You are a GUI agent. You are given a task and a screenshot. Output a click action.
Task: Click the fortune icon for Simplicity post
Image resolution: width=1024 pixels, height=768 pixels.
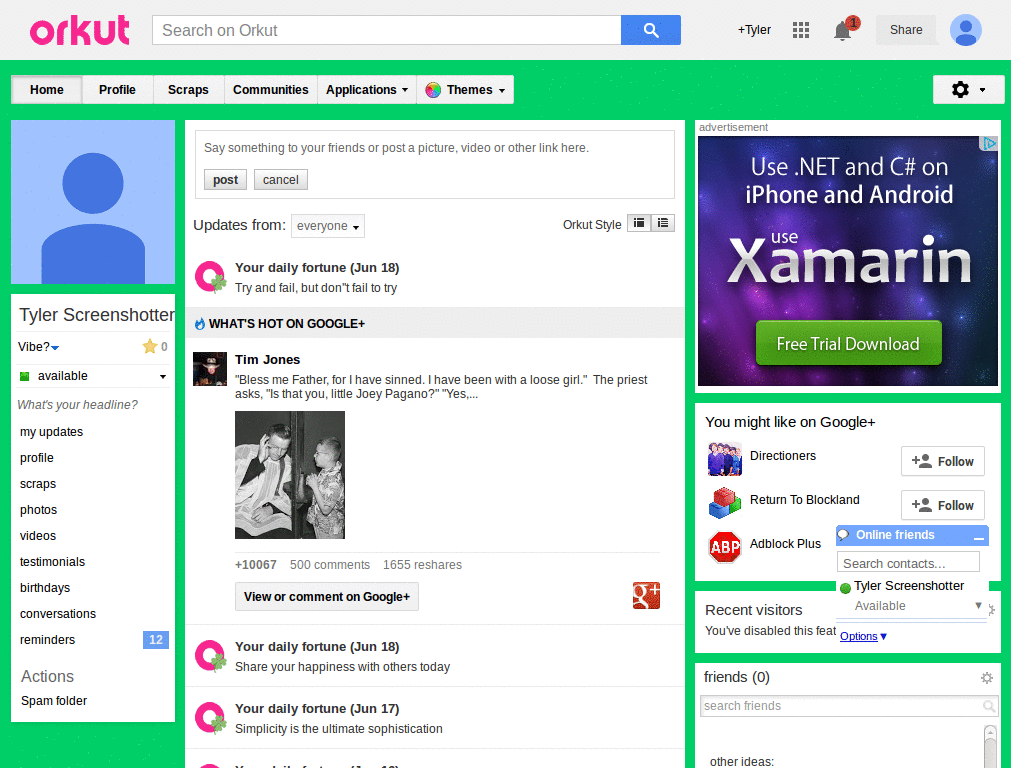210,718
